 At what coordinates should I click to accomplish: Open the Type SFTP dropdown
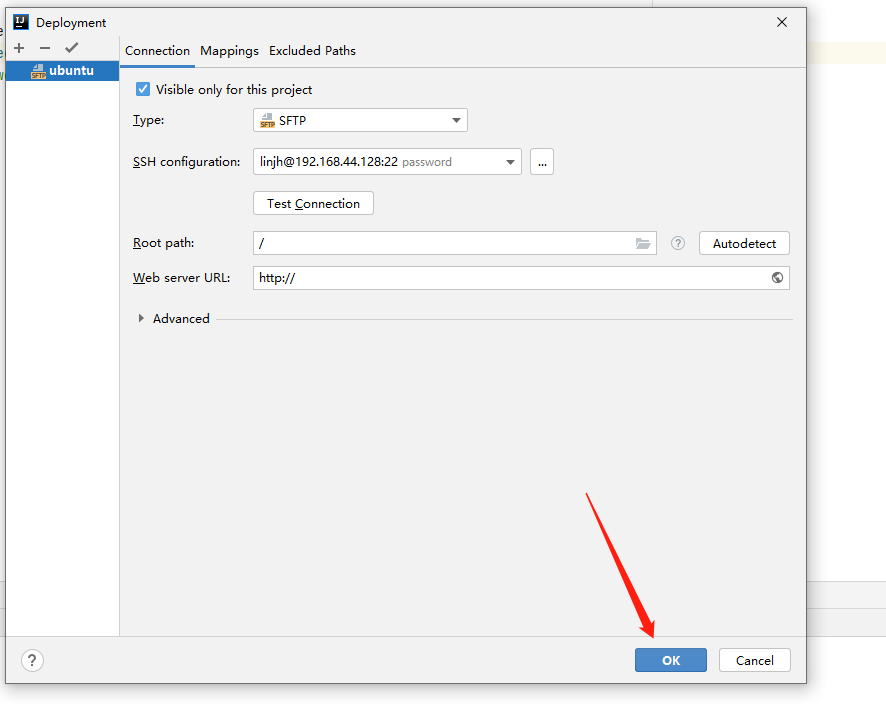pos(360,120)
